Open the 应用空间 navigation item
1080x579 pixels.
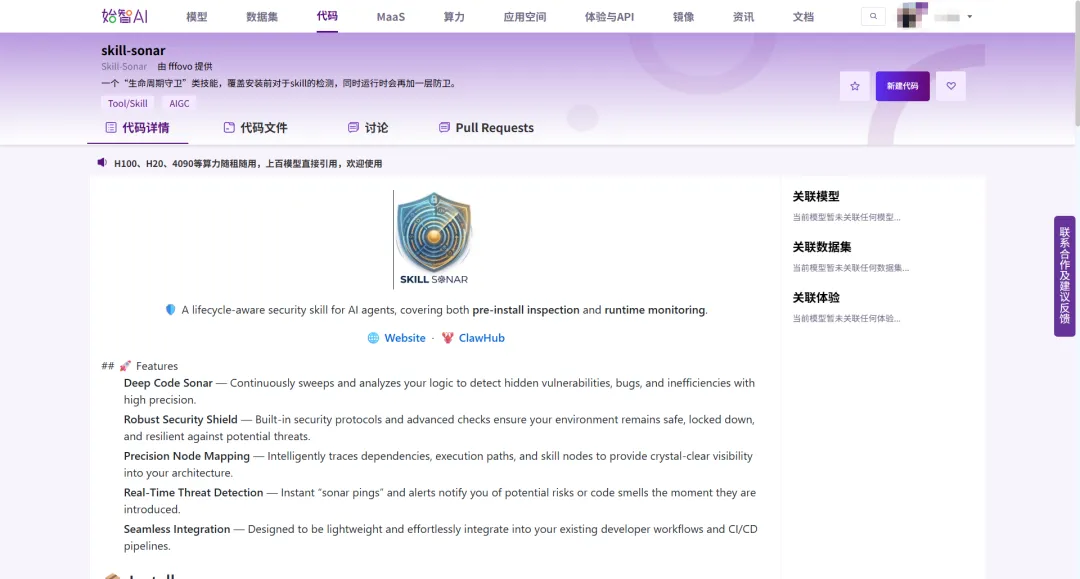pyautogui.click(x=525, y=17)
